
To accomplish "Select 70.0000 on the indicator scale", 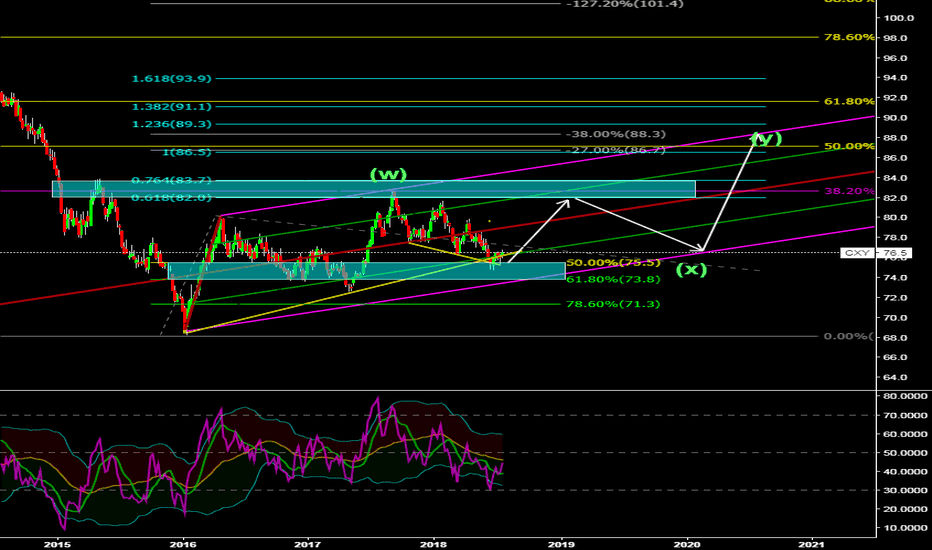I will 905,416.
